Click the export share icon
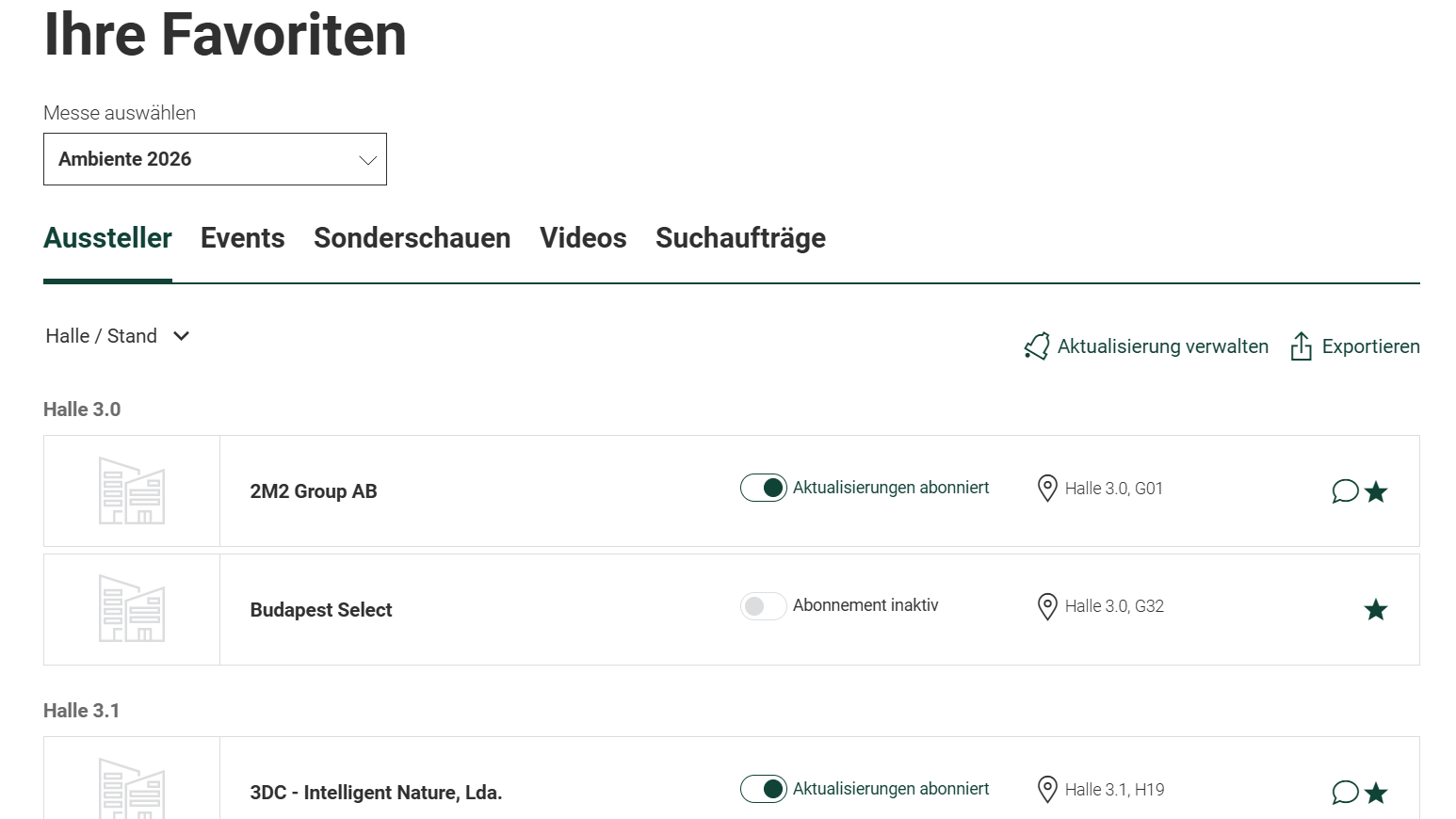 [x=1301, y=346]
